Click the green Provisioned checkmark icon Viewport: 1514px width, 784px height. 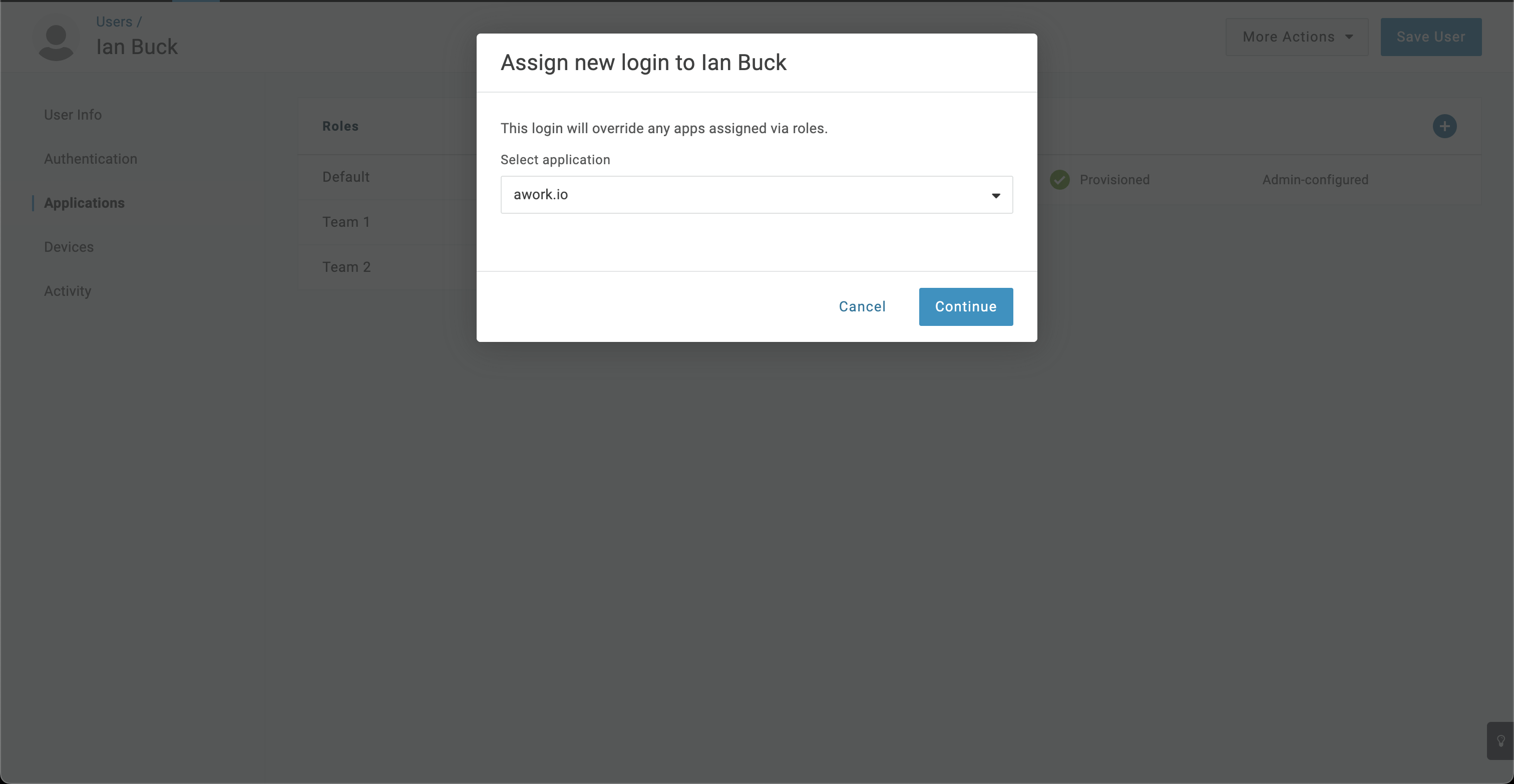pyautogui.click(x=1060, y=180)
